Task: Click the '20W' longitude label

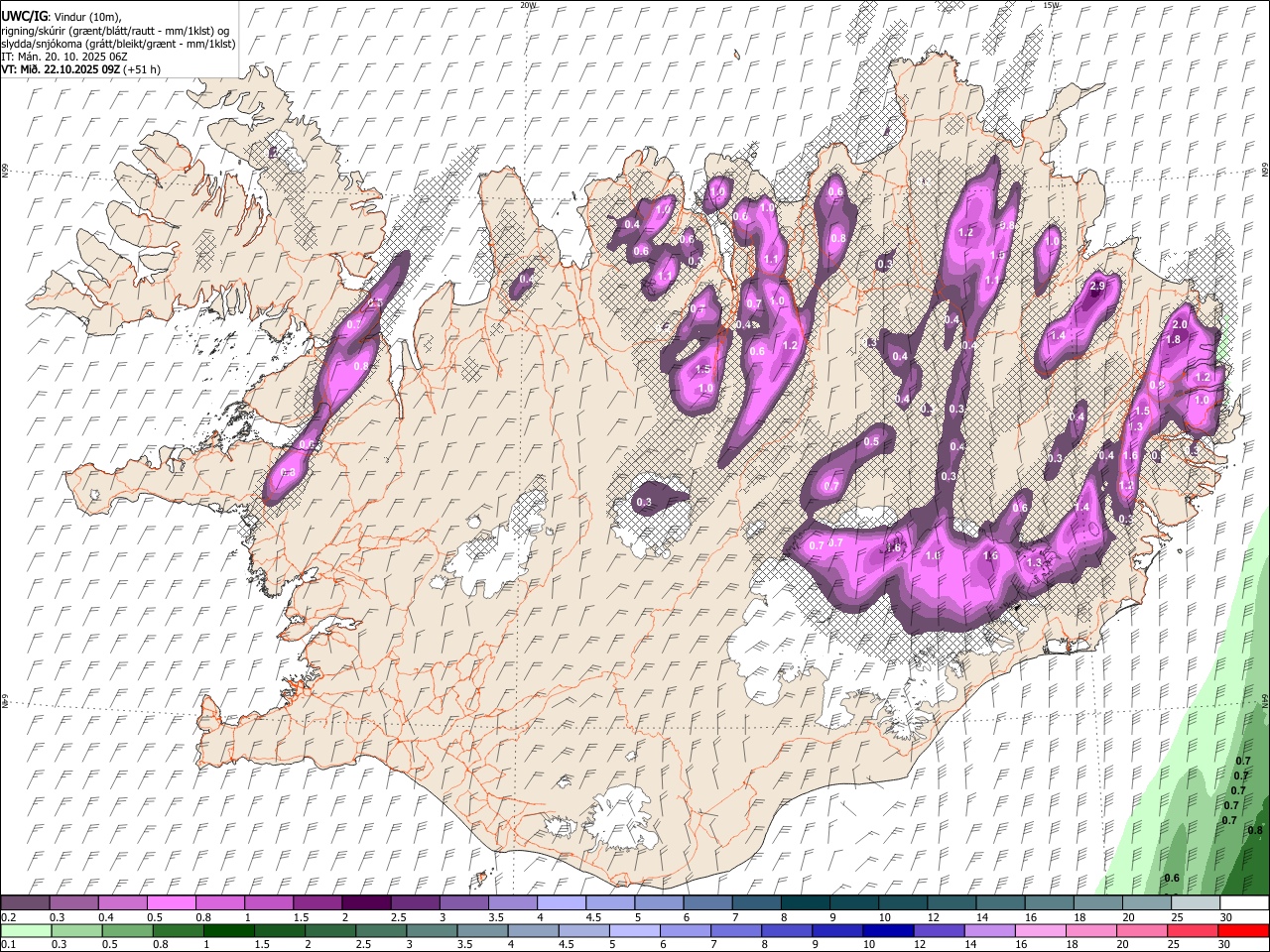Action: coord(528,5)
